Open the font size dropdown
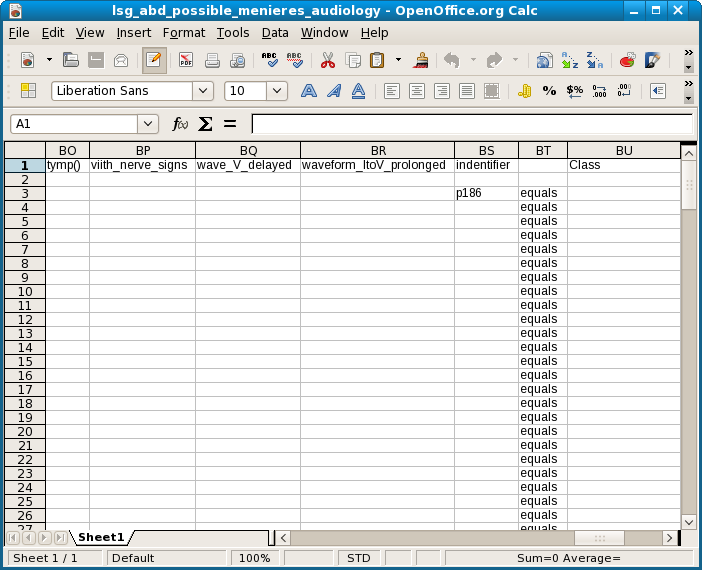Screen dimensions: 702x570 [277, 91]
